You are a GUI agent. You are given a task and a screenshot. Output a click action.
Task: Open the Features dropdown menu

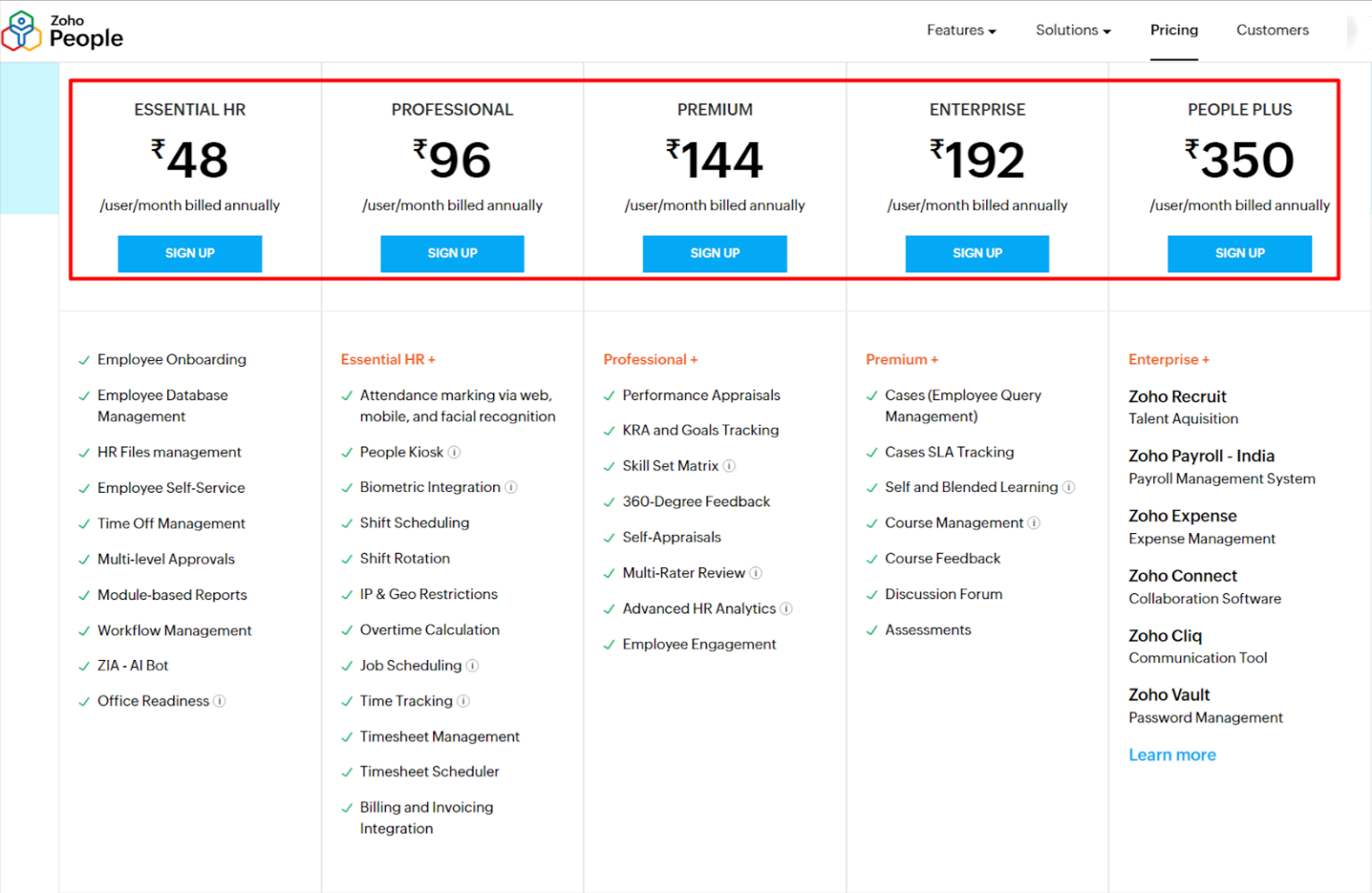(x=961, y=29)
